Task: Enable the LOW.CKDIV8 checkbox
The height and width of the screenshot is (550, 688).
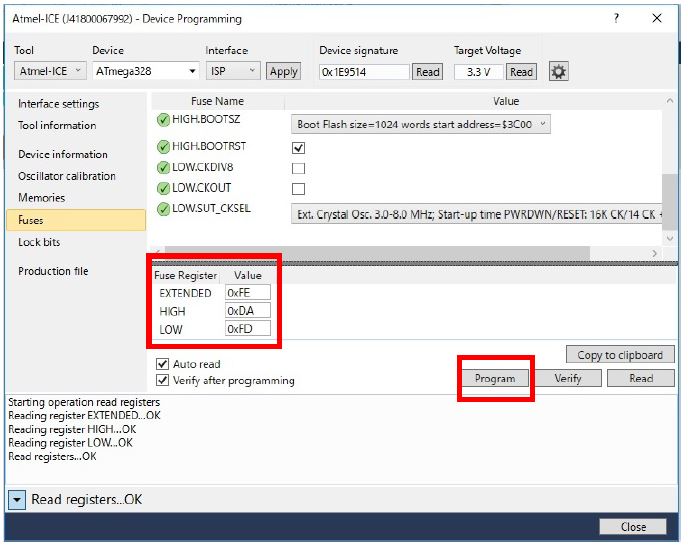Action: 298,168
